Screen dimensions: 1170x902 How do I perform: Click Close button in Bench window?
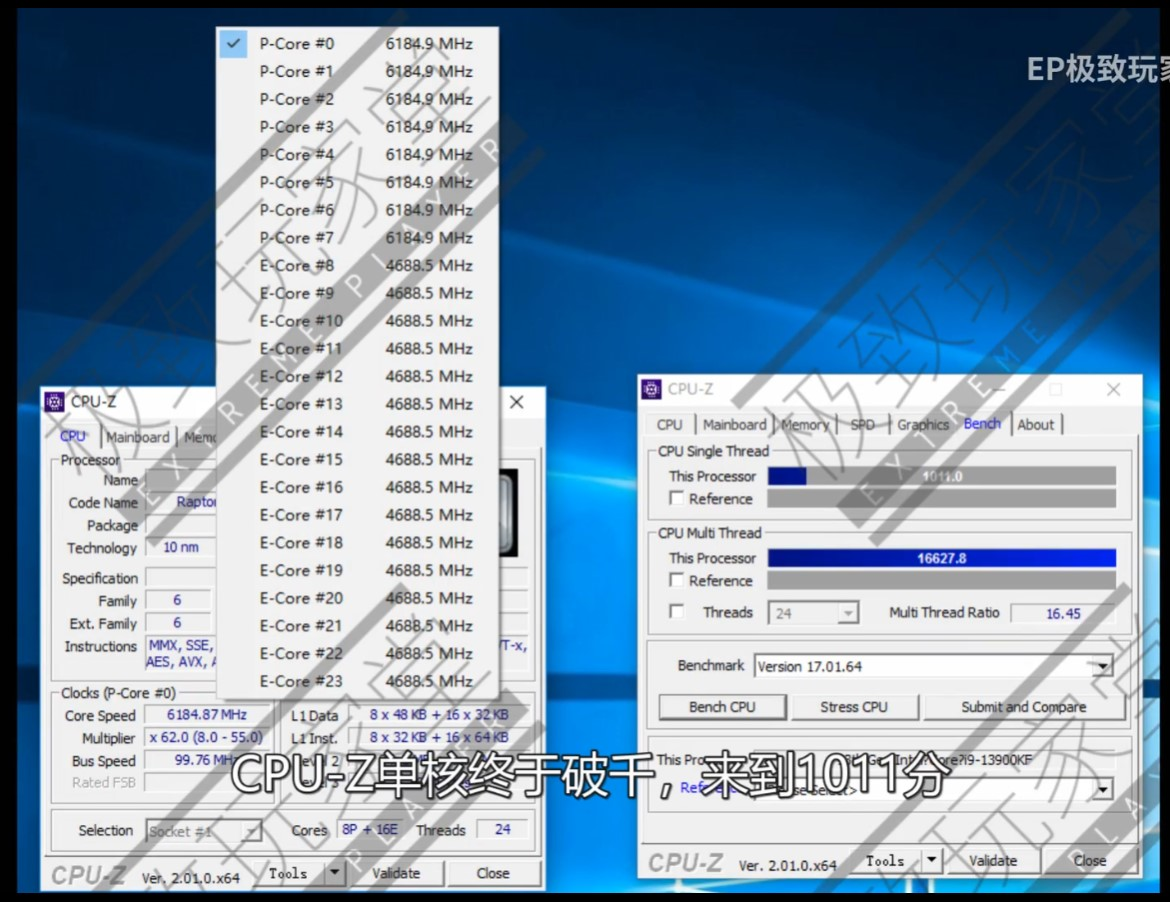1089,860
